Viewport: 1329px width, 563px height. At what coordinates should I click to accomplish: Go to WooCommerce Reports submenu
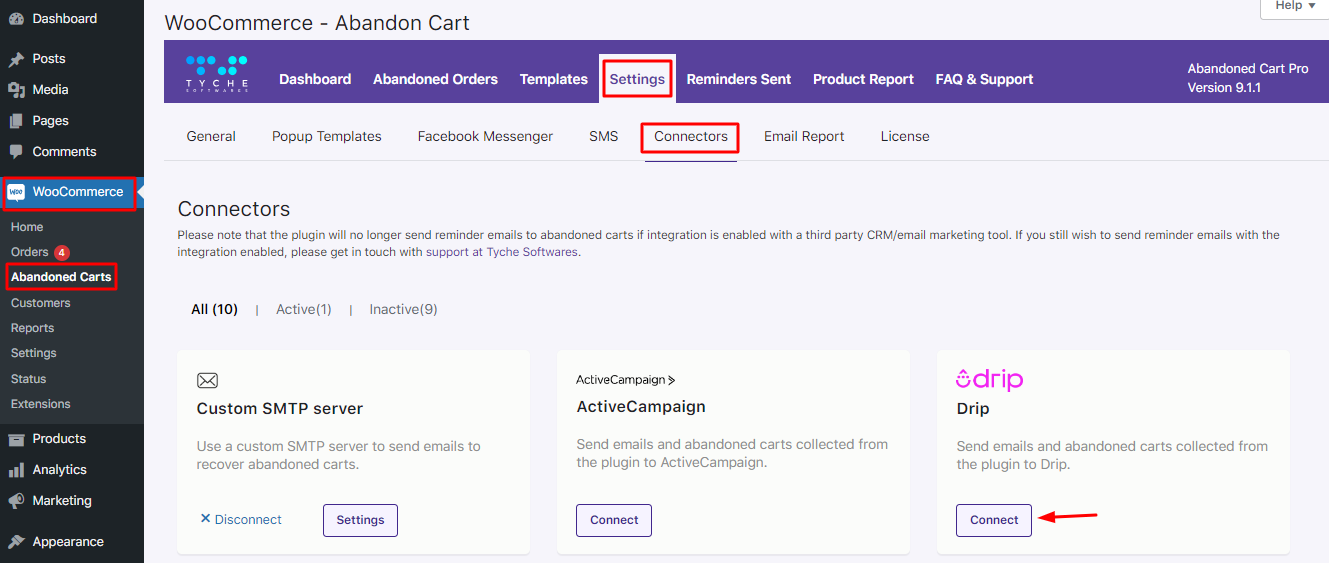point(33,328)
